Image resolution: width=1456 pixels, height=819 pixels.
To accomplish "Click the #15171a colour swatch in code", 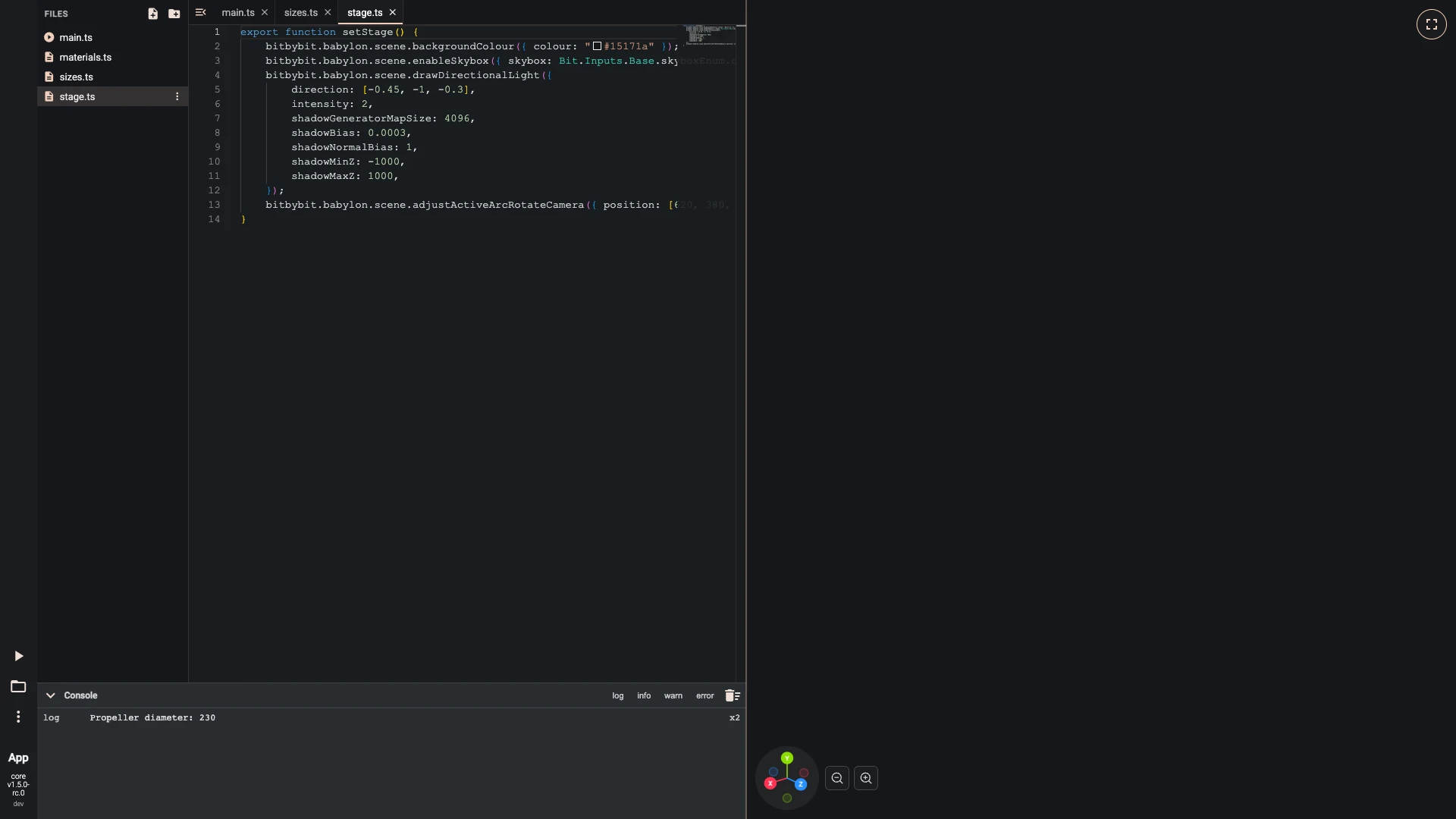I will (597, 46).
